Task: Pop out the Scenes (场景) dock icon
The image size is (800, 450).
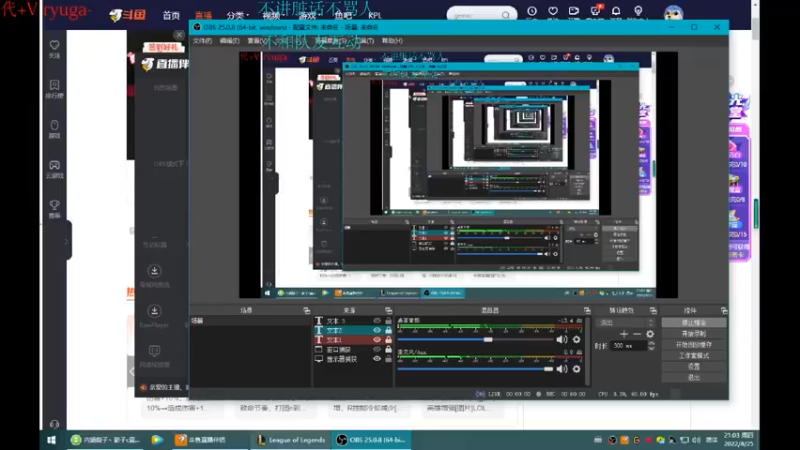Action: (306, 310)
